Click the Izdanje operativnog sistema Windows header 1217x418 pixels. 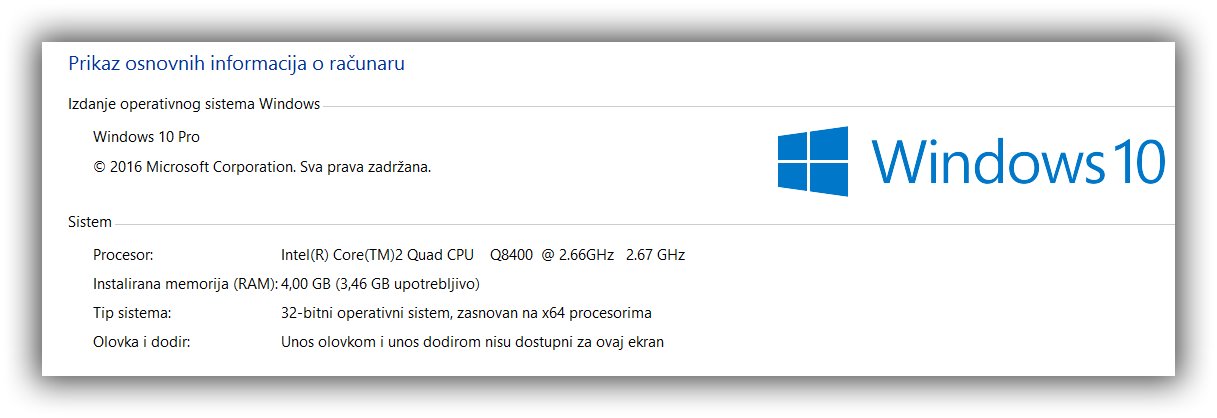point(194,104)
